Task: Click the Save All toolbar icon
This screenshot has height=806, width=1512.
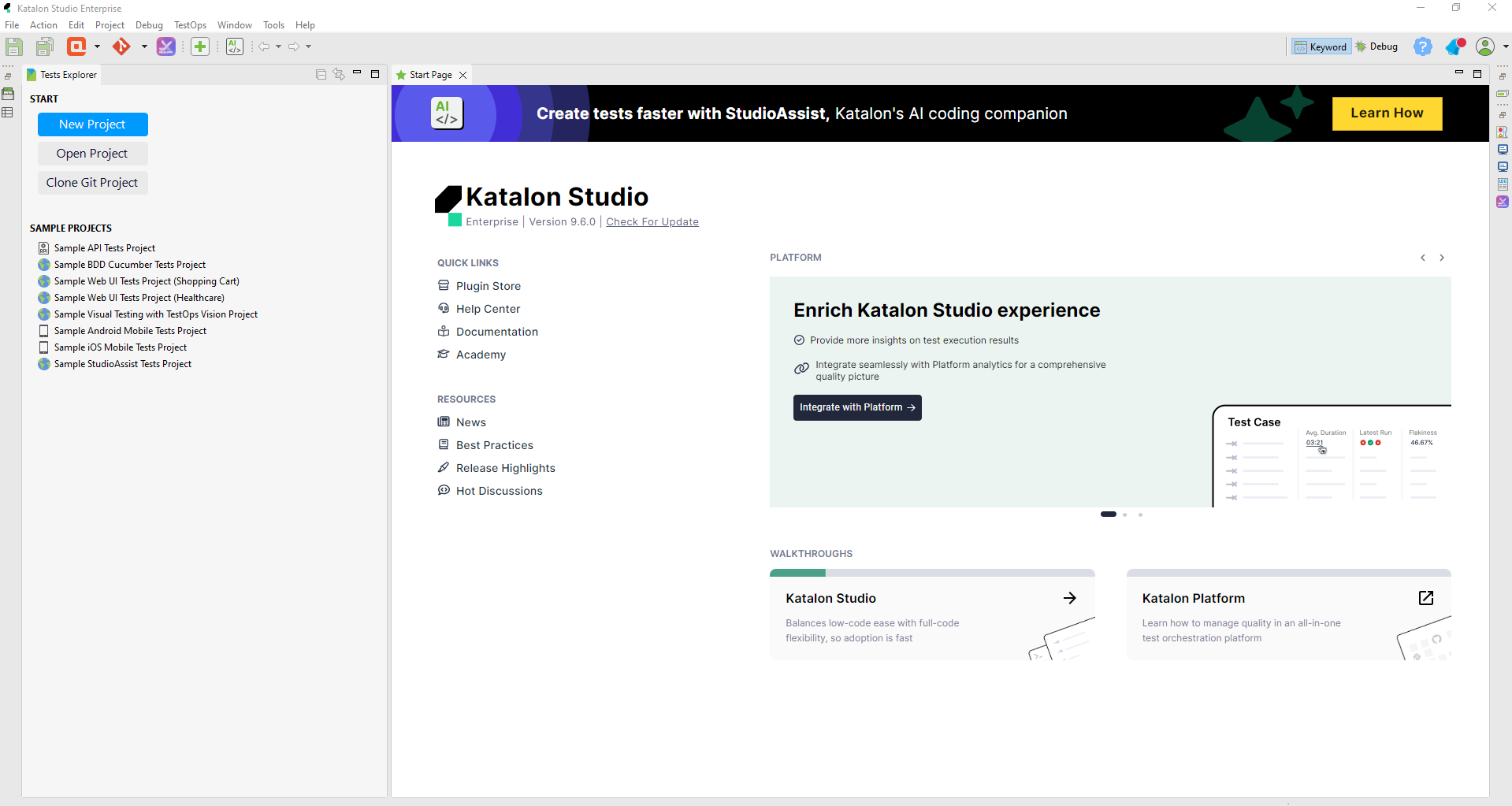Action: (x=45, y=46)
